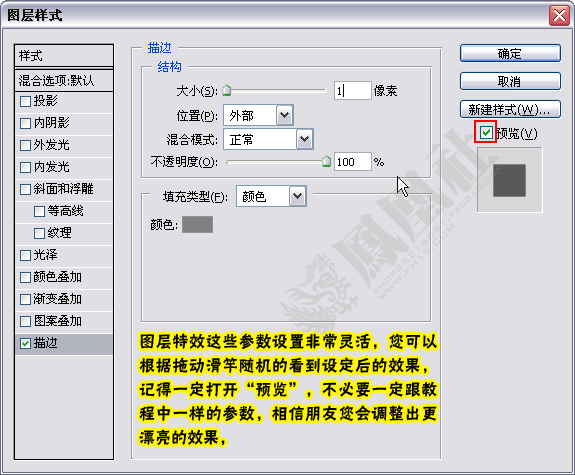Viewport: 575px width, 475px height.
Task: Uncheck the 描边 stroke effect
Action: tap(25, 343)
